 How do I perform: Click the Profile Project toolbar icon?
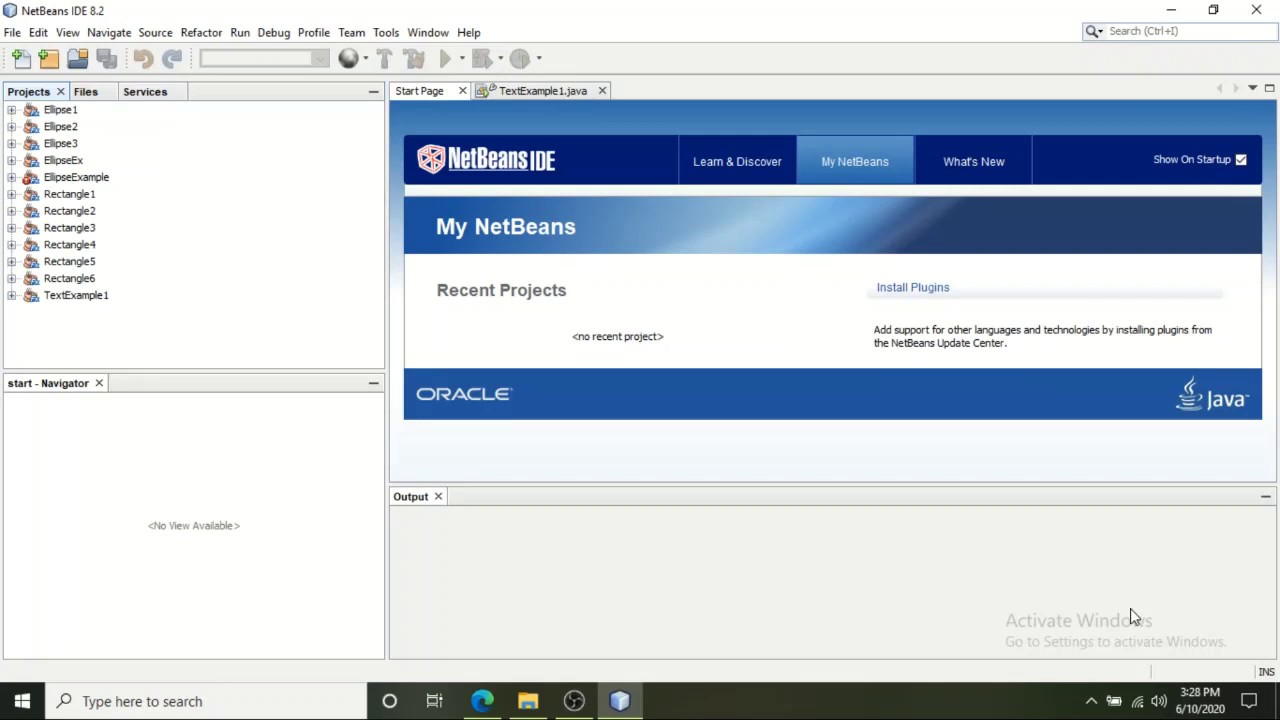519,59
